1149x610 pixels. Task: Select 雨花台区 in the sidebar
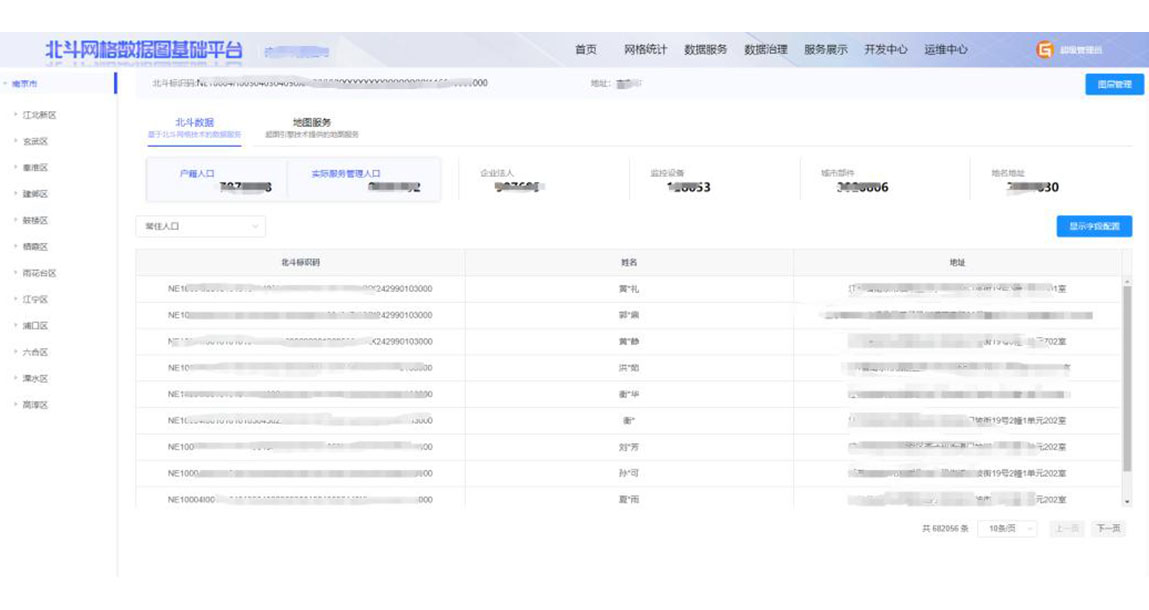(x=40, y=273)
